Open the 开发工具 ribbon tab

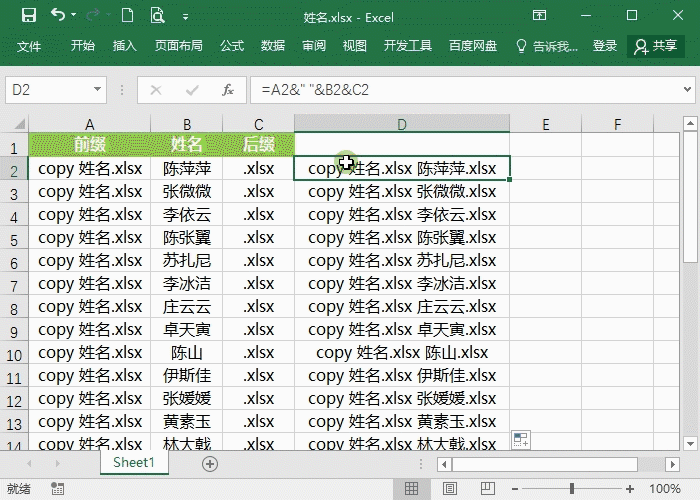pos(408,46)
